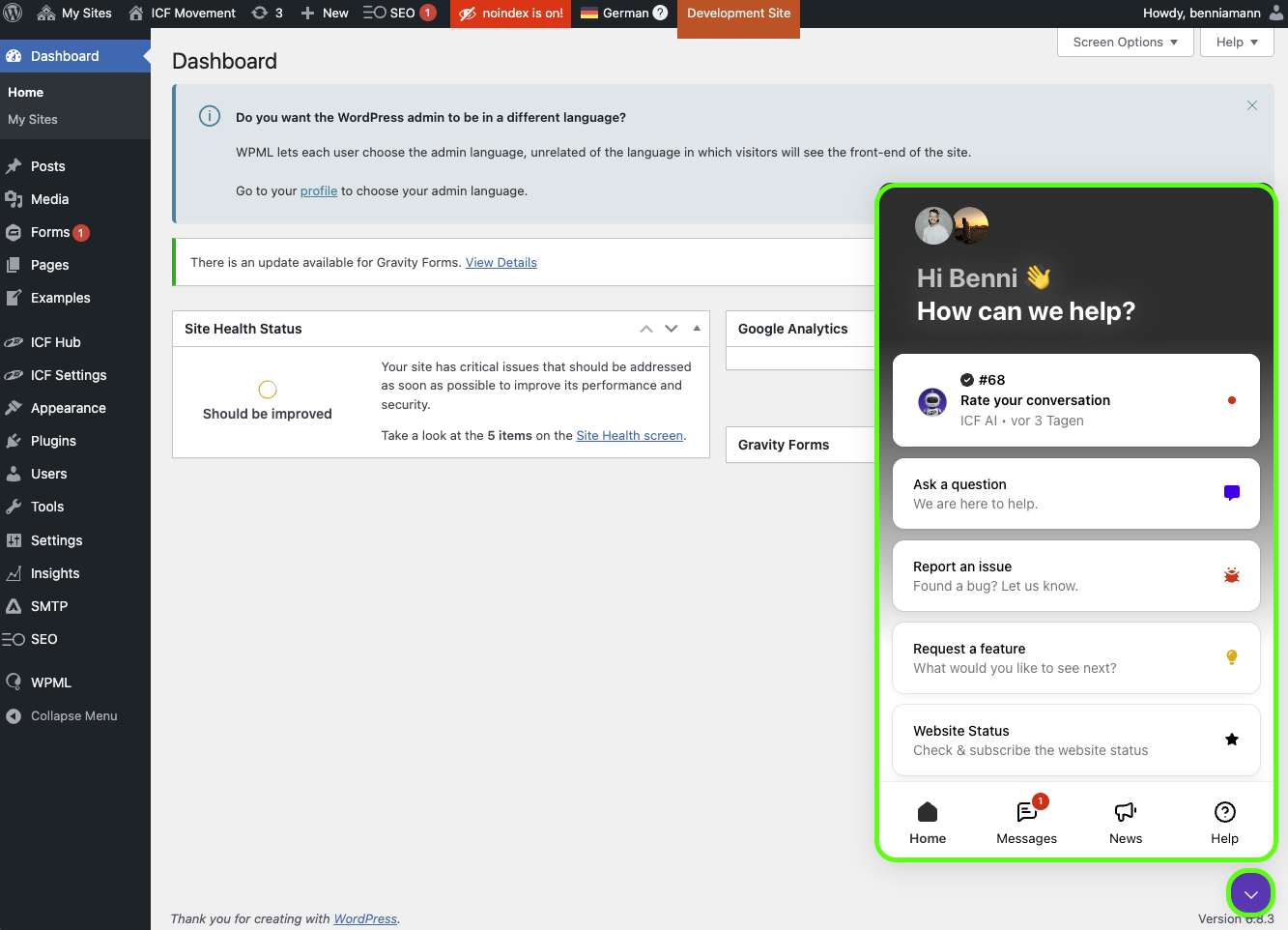Switch to News tab in chat widget
Image resolution: width=1288 pixels, height=930 pixels.
1126,823
